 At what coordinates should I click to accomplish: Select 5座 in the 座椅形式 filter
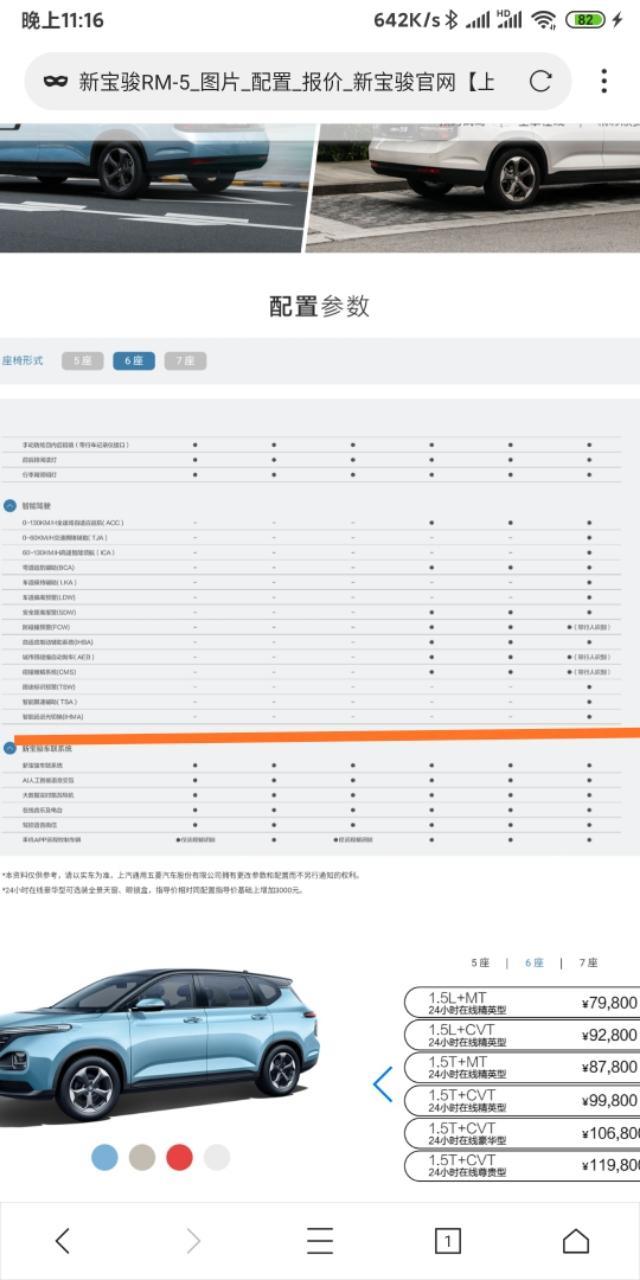coord(82,361)
